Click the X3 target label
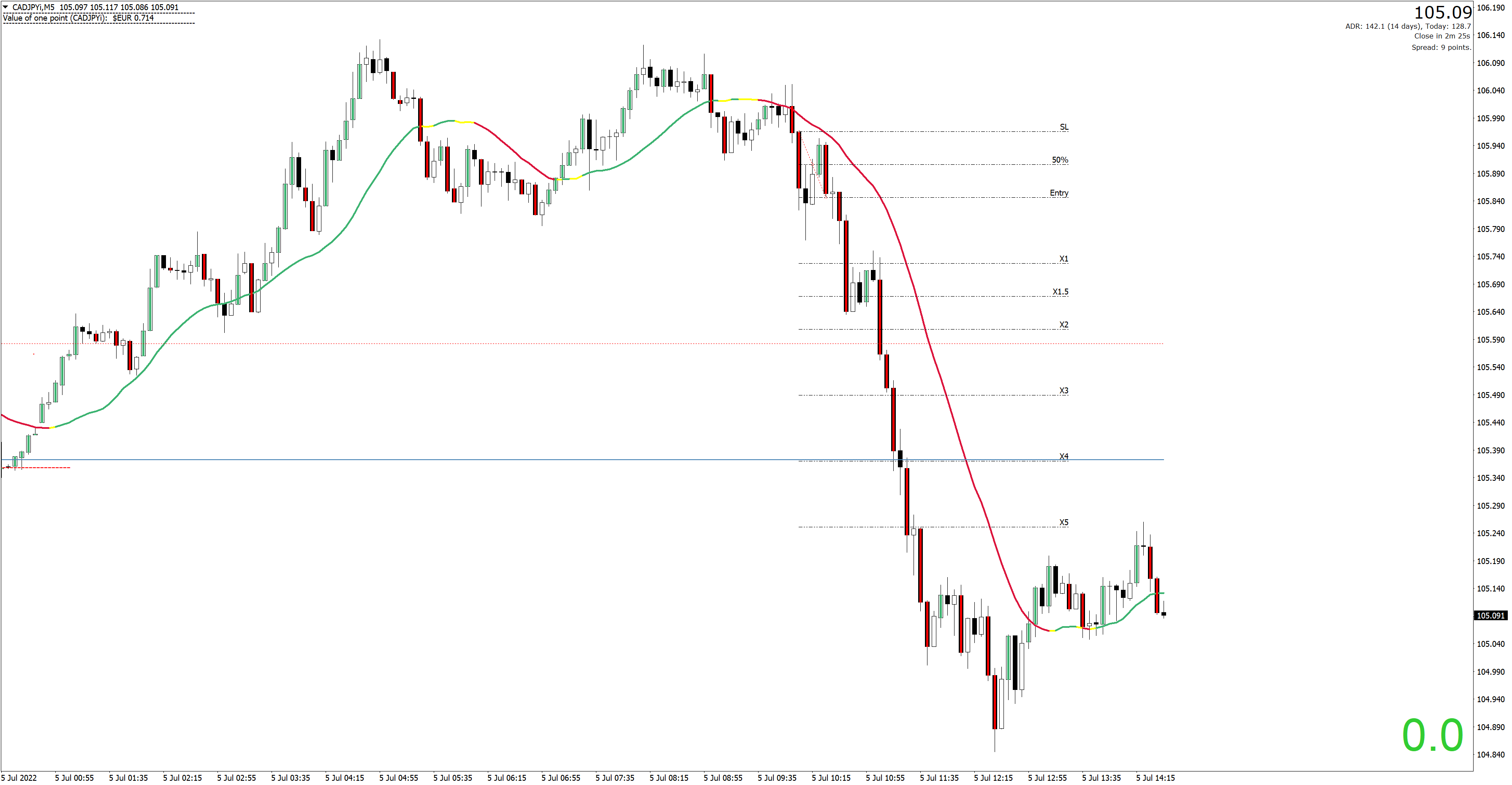This screenshot has height=785, width=1512. pyautogui.click(x=1063, y=390)
